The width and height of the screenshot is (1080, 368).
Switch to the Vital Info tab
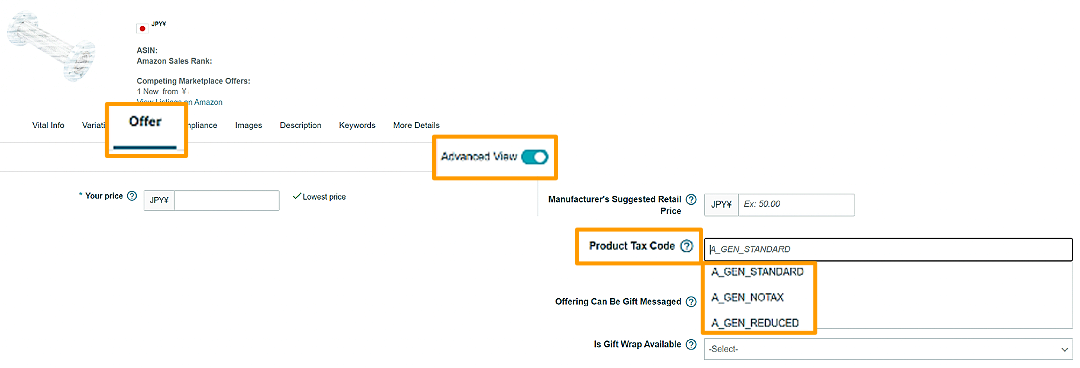pyautogui.click(x=48, y=125)
